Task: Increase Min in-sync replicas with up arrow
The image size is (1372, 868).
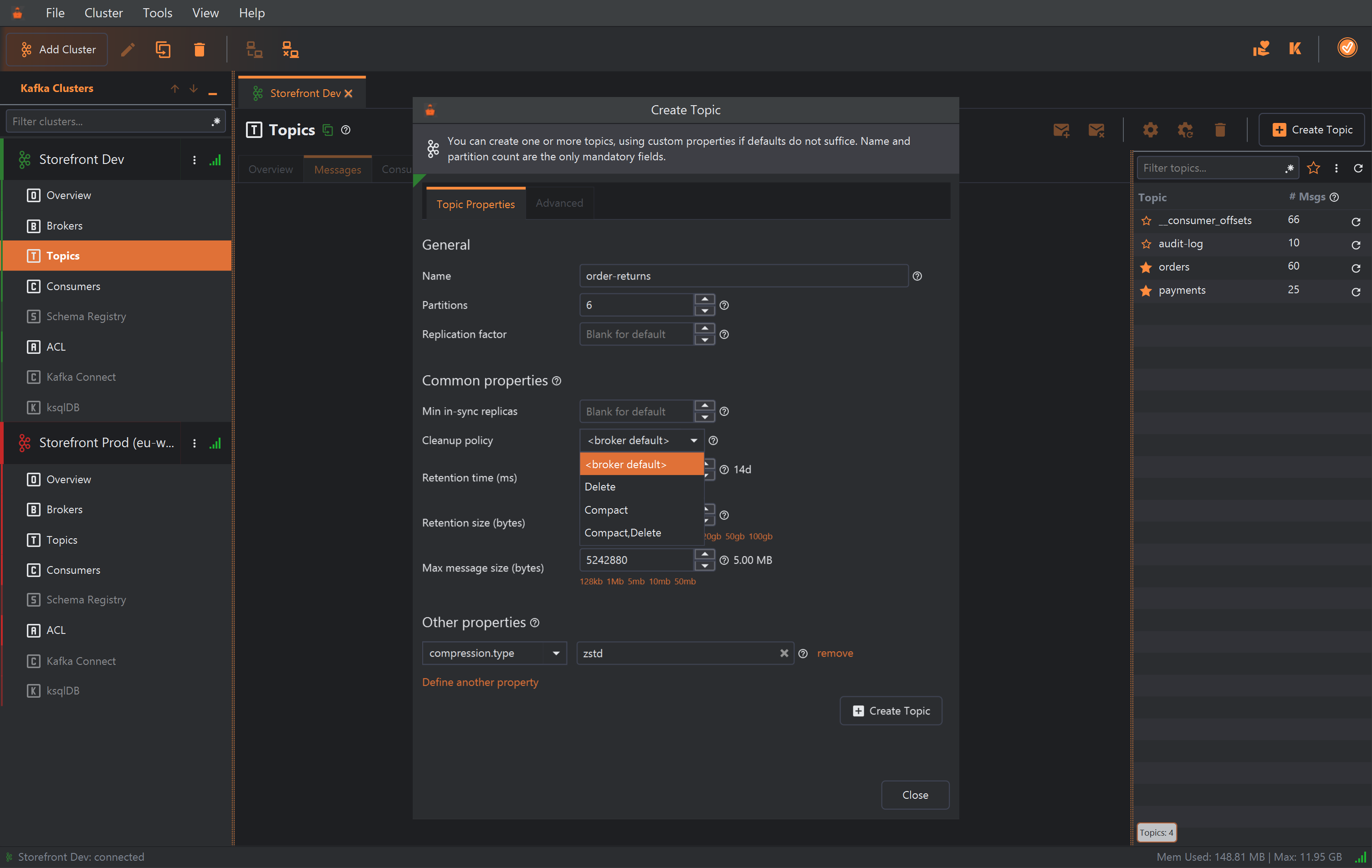Action: (x=705, y=405)
